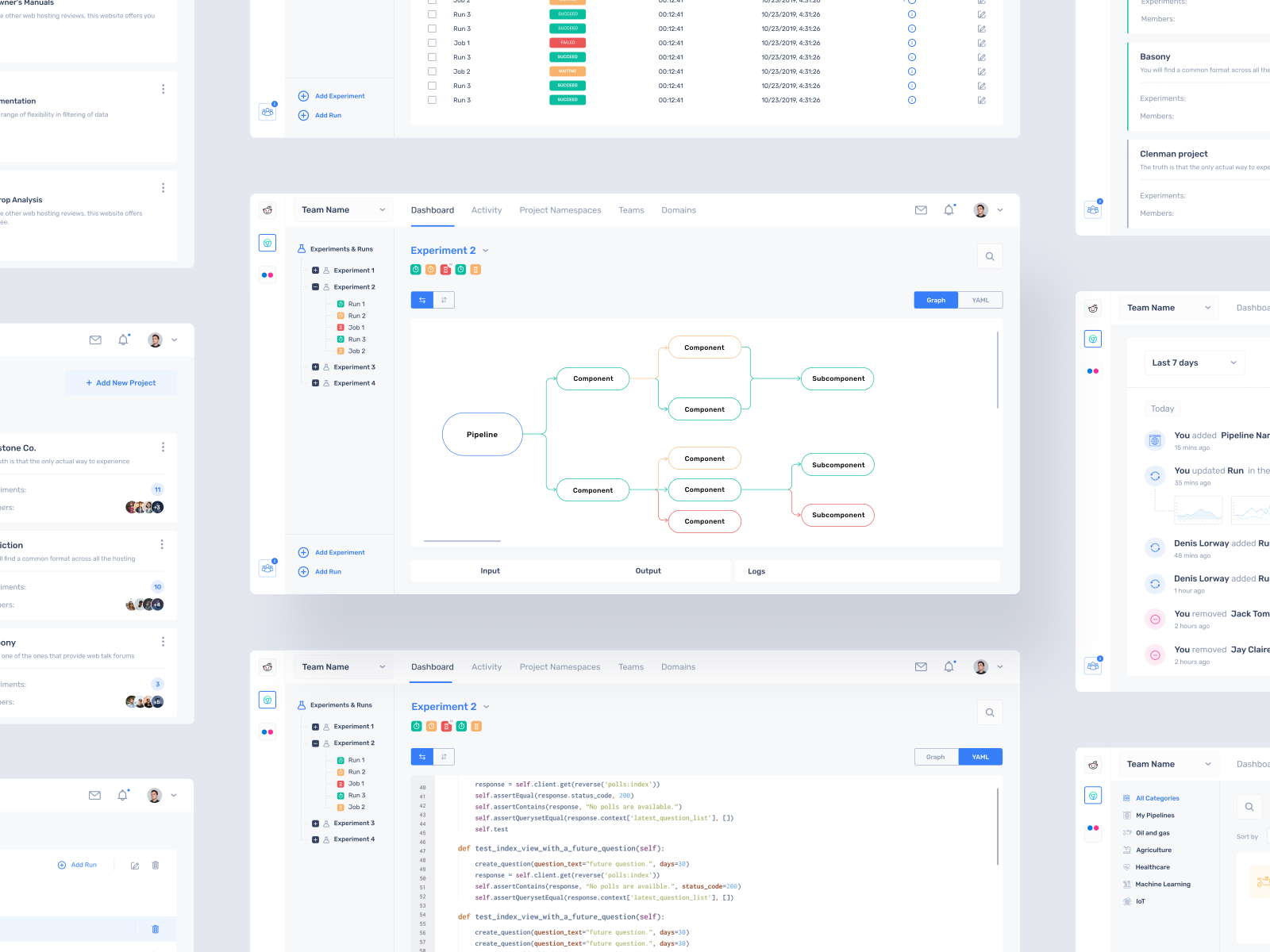Screen dimensions: 1270x952
Task: Open the Project Namespaces menu item
Action: coord(560,209)
